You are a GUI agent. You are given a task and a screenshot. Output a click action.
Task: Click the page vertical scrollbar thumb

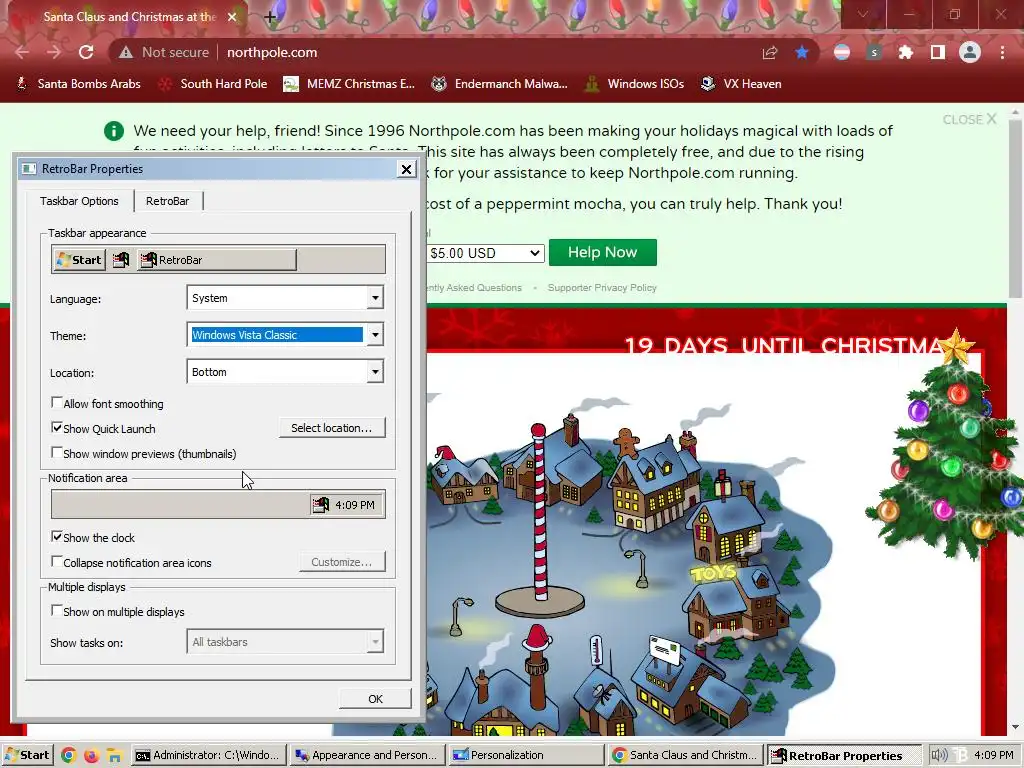pyautogui.click(x=1015, y=209)
